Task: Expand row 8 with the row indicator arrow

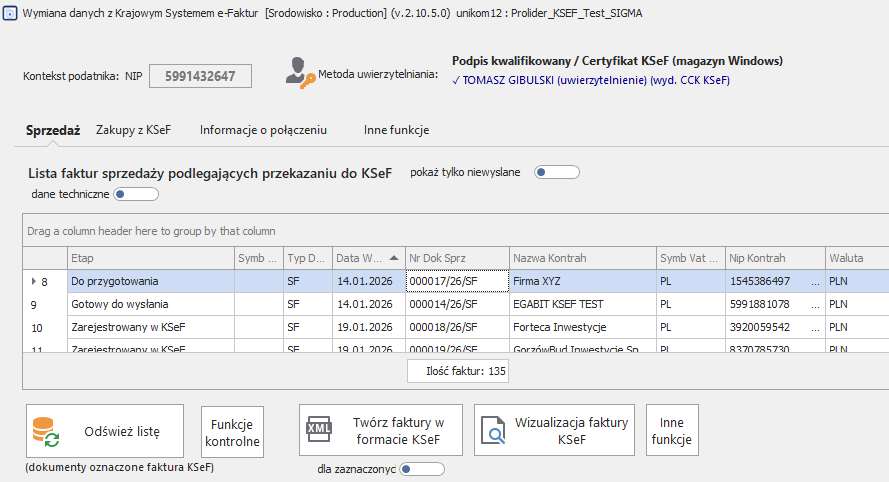Action: [x=34, y=281]
